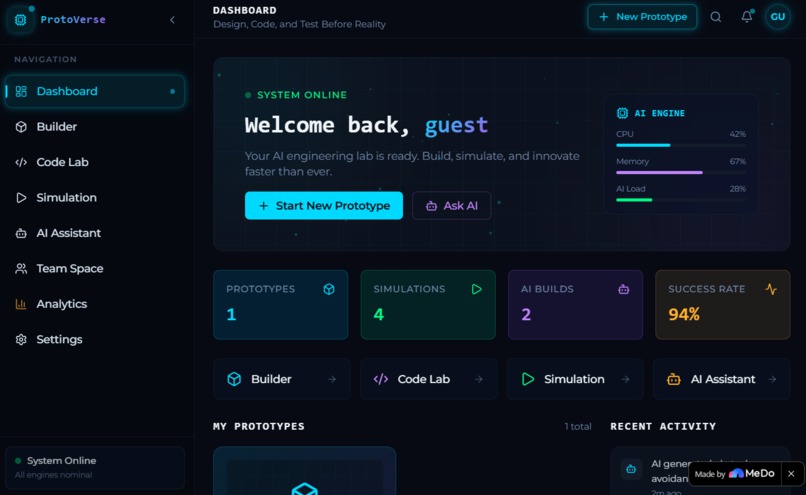
Task: Click the Settings gear icon in sidebar
Action: (x=21, y=340)
